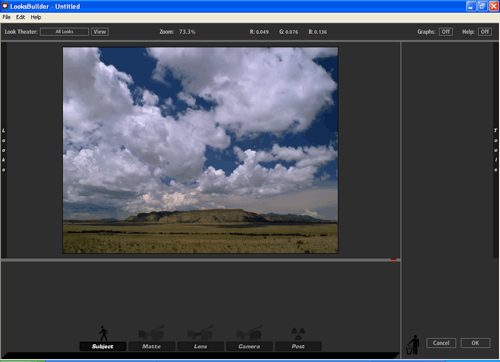
Task: Select the Camera tab
Action: click(x=249, y=346)
